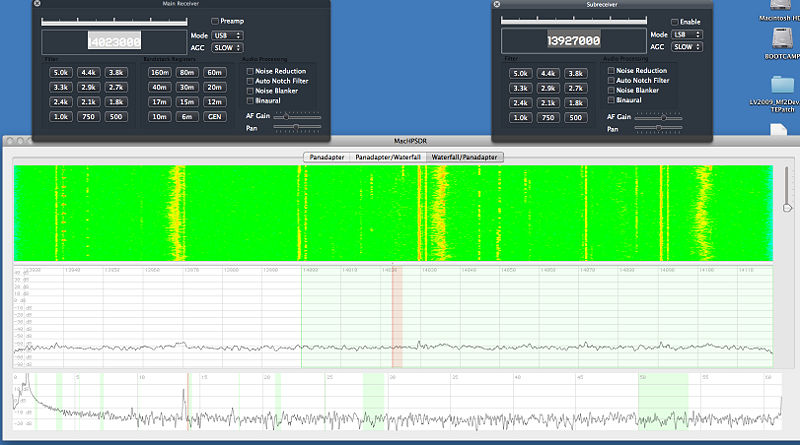This screenshot has height=445, width=800.
Task: Select the 160m bandstack button
Action: coord(159,72)
